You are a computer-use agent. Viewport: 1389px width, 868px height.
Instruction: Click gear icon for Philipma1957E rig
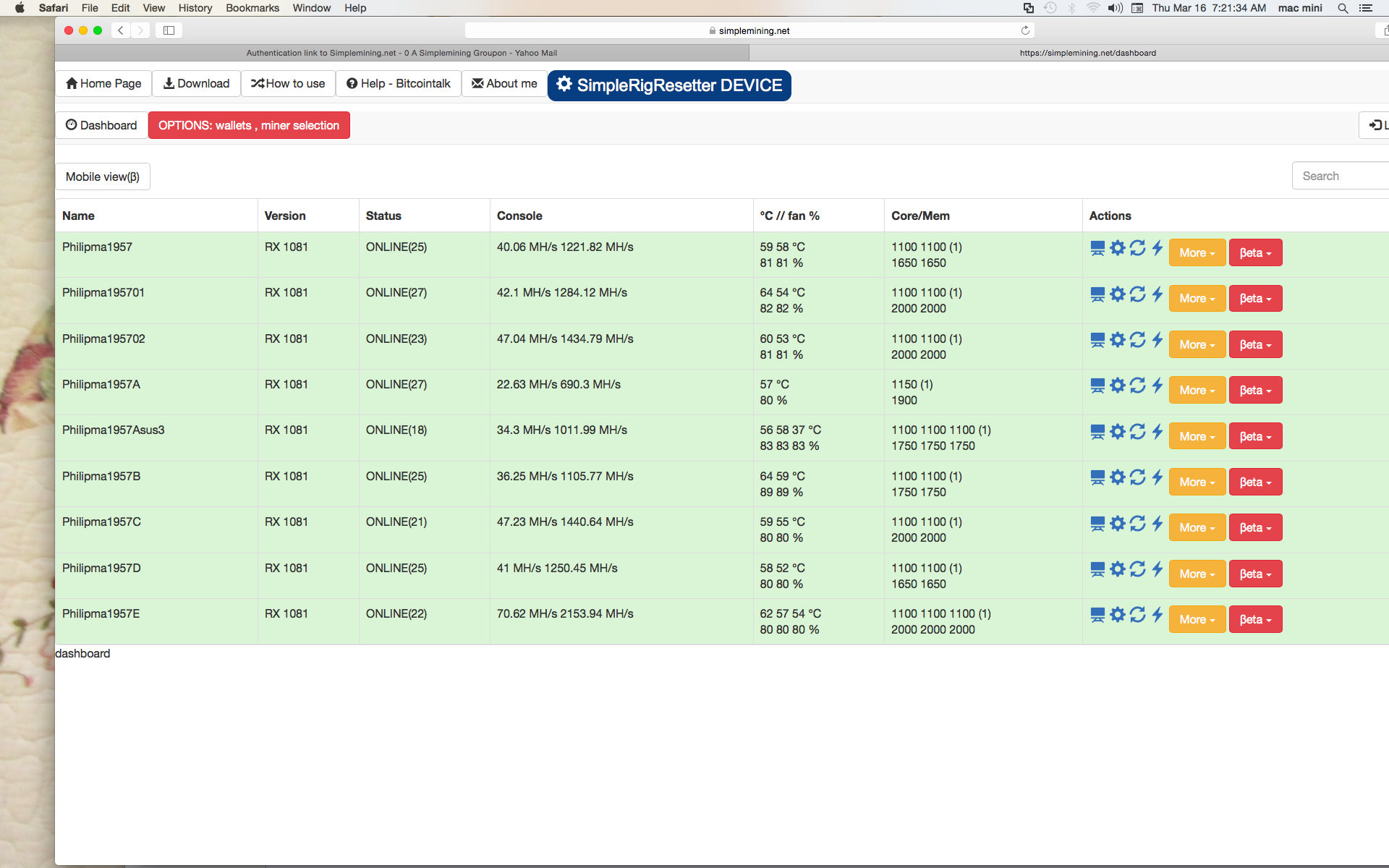(1118, 615)
